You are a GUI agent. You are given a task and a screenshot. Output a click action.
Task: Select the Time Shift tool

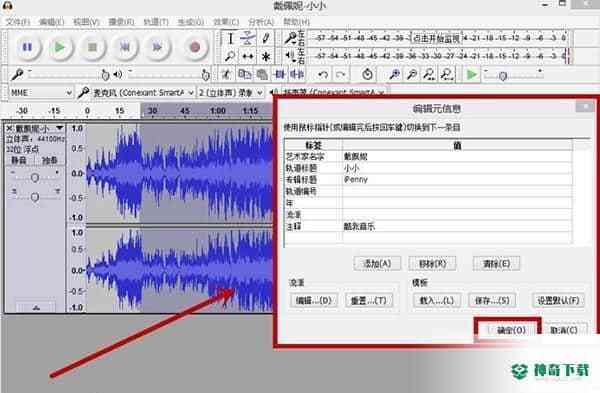tap(248, 56)
